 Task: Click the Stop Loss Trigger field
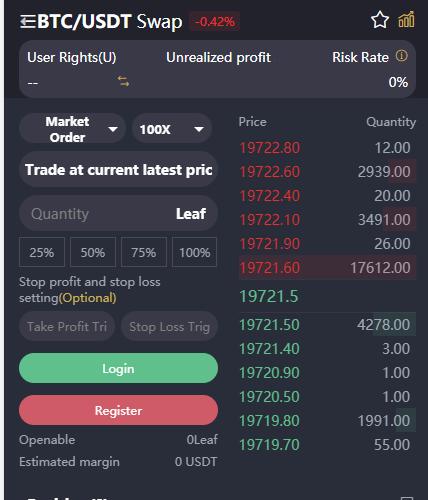tap(169, 327)
